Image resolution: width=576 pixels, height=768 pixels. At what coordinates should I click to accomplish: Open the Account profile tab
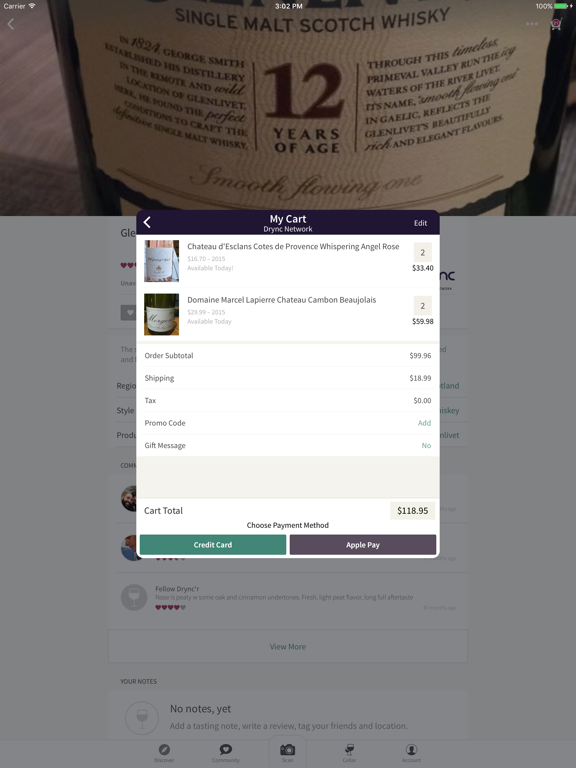[411, 753]
